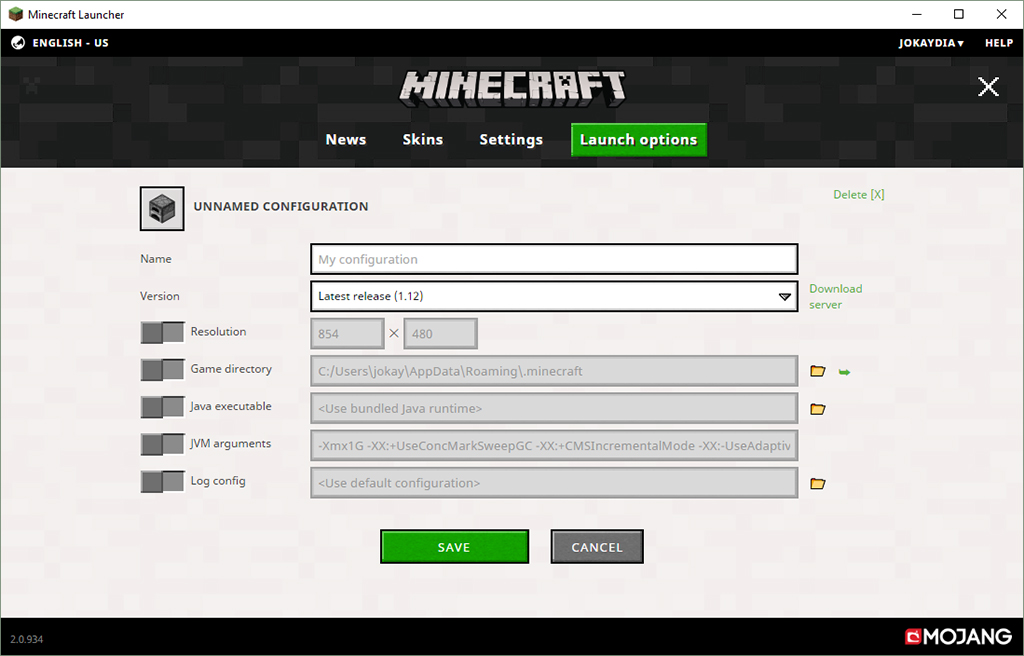1024x656 pixels.
Task: Click the Minecraft Launcher title bar icon
Action: click(x=16, y=14)
